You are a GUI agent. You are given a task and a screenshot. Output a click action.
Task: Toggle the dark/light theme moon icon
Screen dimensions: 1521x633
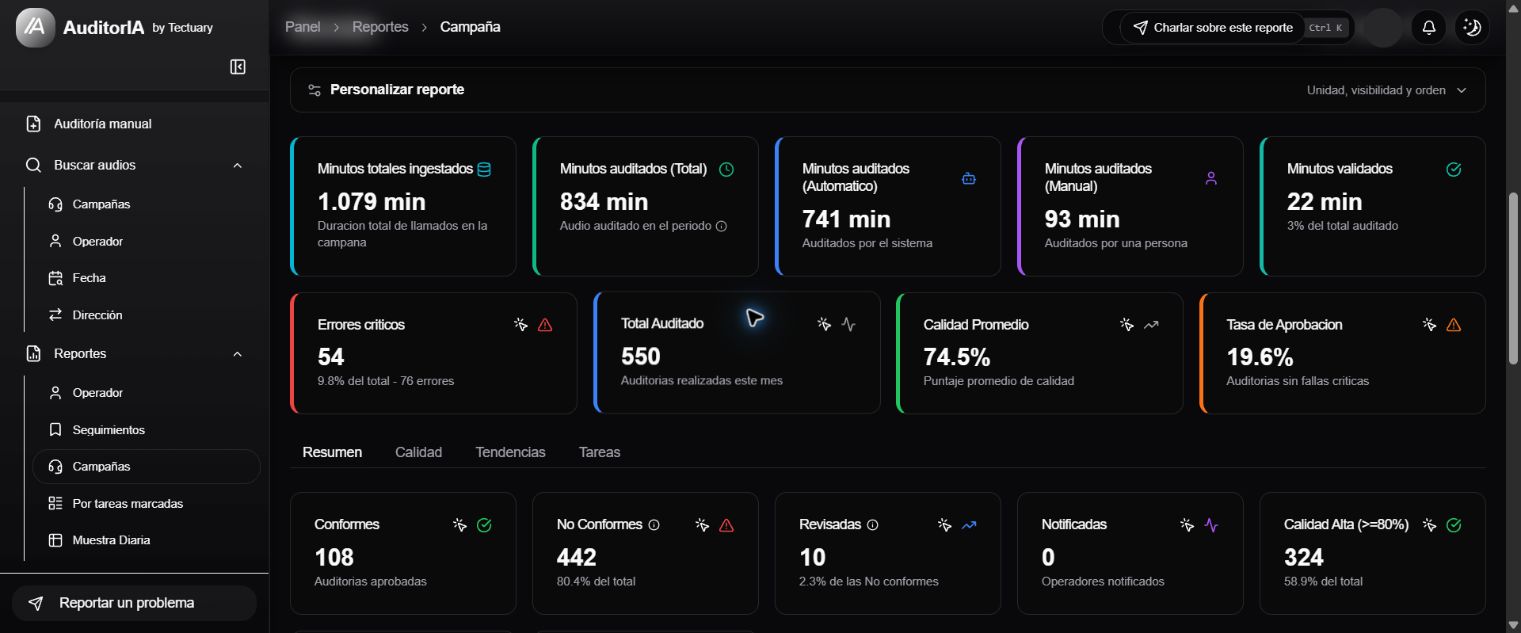1472,28
